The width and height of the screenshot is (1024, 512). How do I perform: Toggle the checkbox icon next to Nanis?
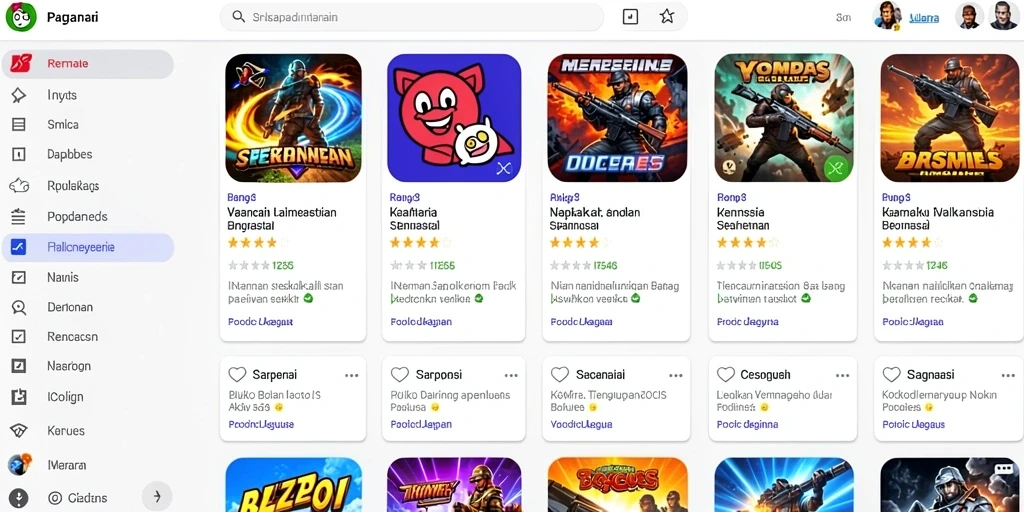19,278
